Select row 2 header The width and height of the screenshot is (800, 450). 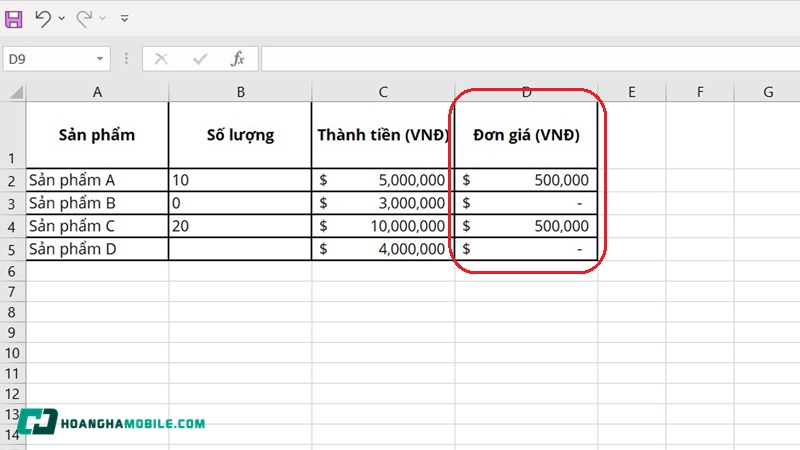12,181
